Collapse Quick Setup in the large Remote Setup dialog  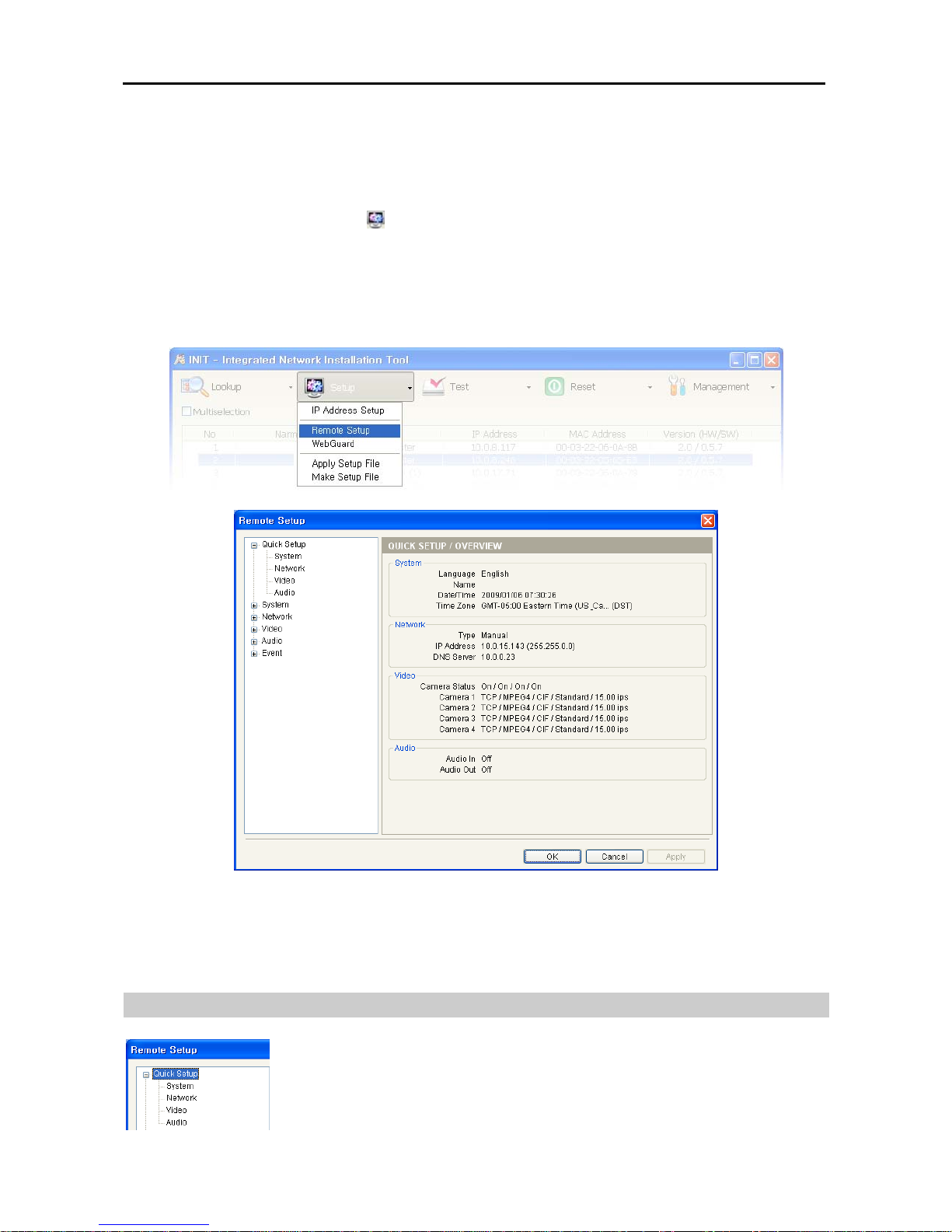(254, 545)
